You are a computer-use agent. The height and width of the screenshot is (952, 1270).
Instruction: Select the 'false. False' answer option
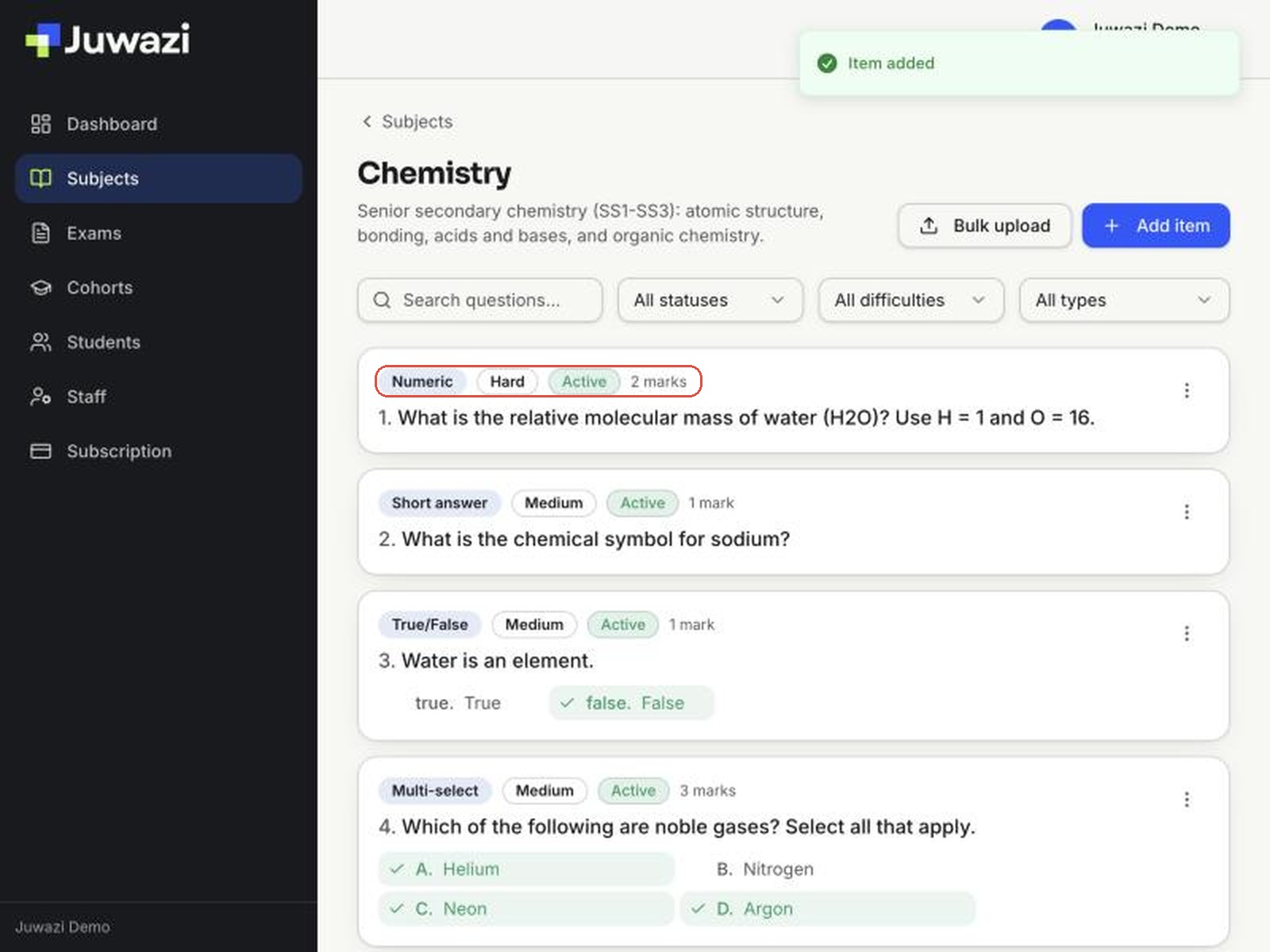[632, 703]
